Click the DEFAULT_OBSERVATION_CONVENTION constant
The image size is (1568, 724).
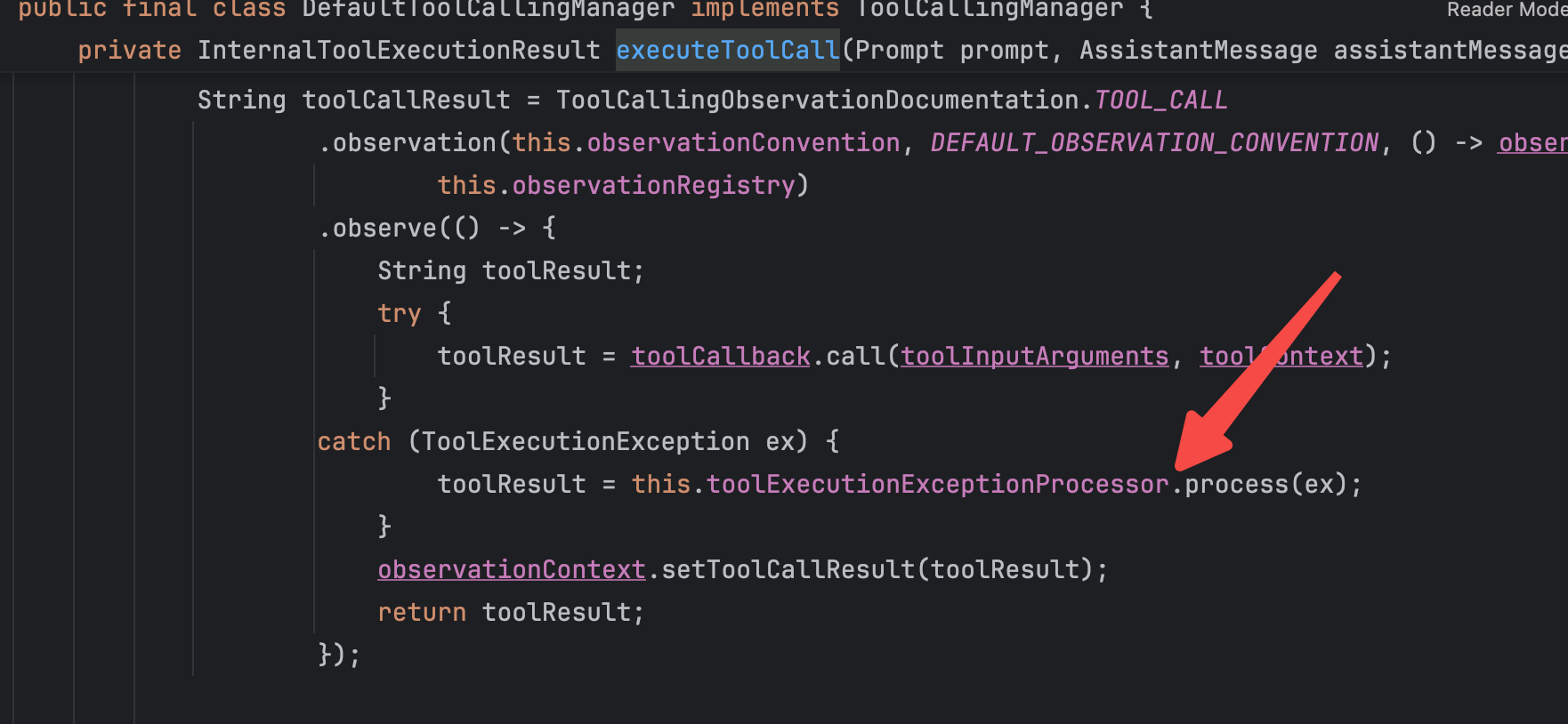click(x=1154, y=142)
